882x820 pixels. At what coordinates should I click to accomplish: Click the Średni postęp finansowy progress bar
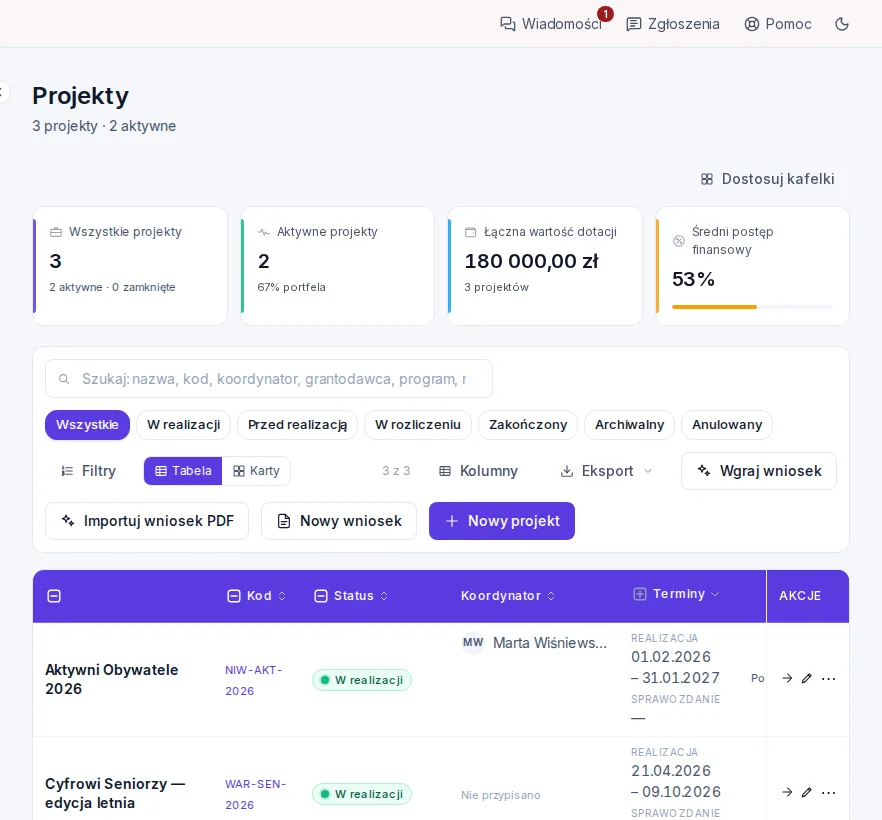752,307
